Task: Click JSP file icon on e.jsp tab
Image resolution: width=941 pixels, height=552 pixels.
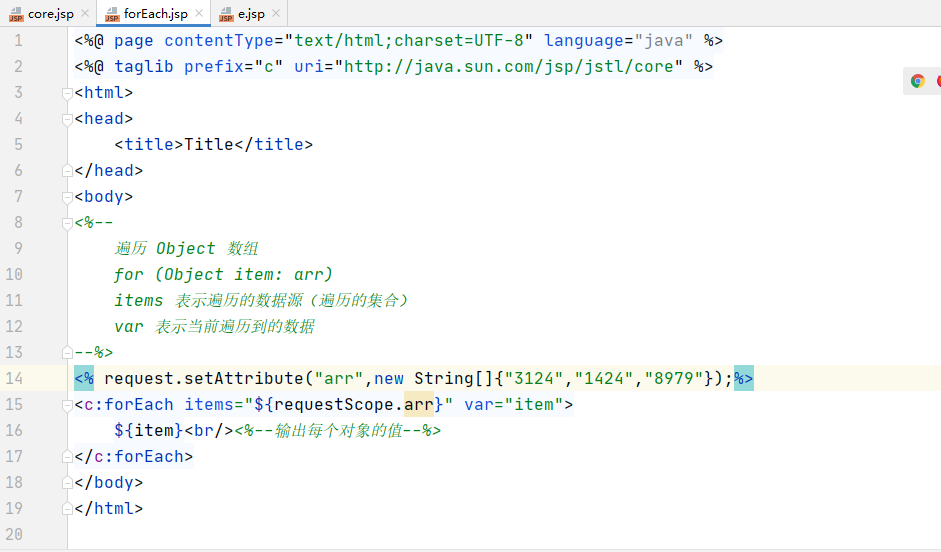Action: click(226, 14)
